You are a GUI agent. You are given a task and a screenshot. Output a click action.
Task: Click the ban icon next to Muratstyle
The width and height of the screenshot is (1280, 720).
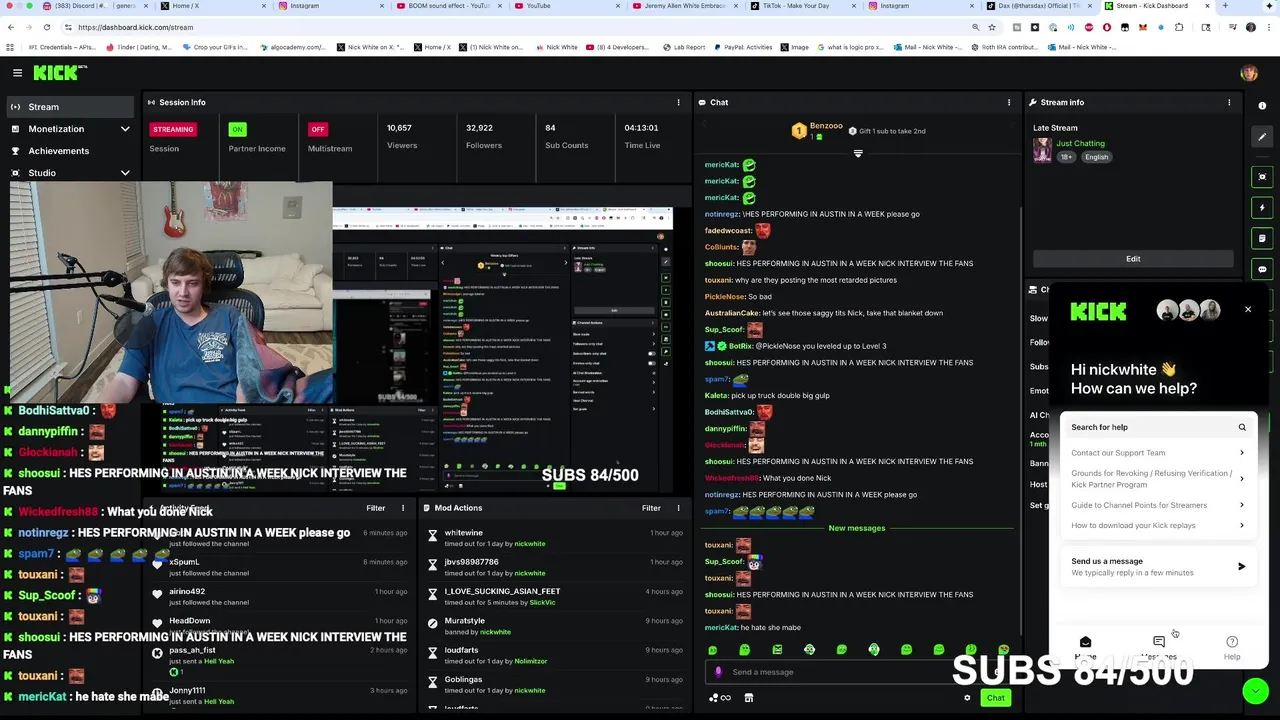pos(432,625)
